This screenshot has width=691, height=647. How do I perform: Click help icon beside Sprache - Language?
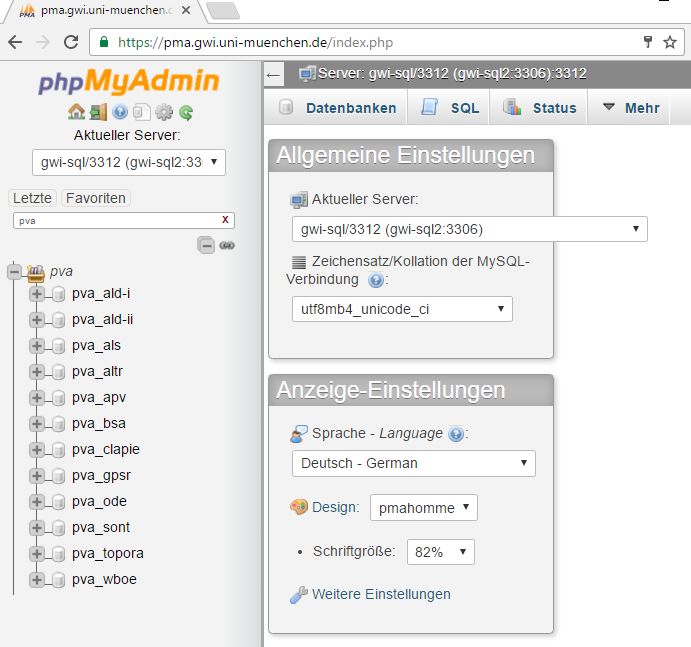[456, 434]
